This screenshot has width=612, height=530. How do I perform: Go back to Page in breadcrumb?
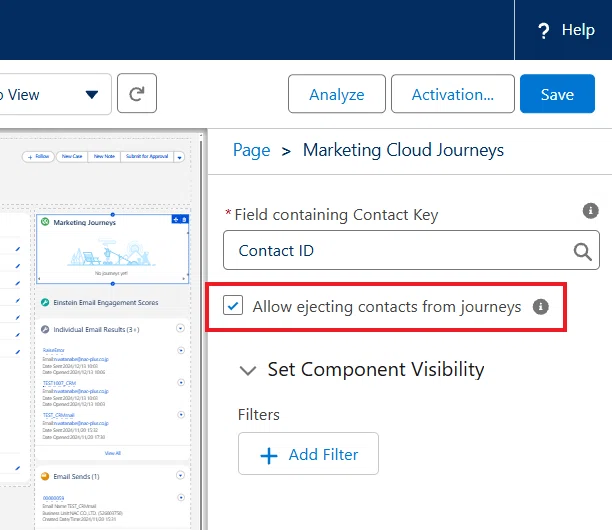[251, 151]
